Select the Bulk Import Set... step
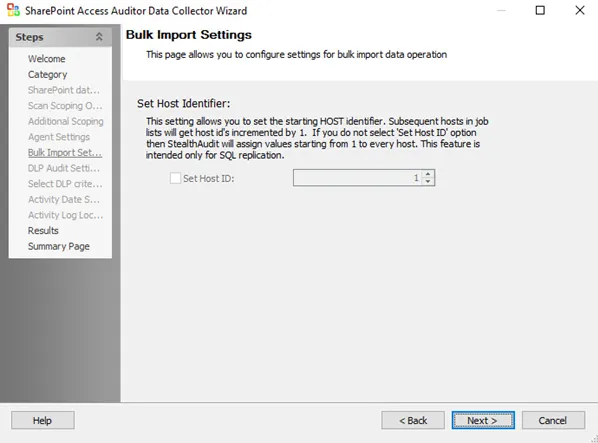Viewport: 598px width, 443px height. coord(65,152)
